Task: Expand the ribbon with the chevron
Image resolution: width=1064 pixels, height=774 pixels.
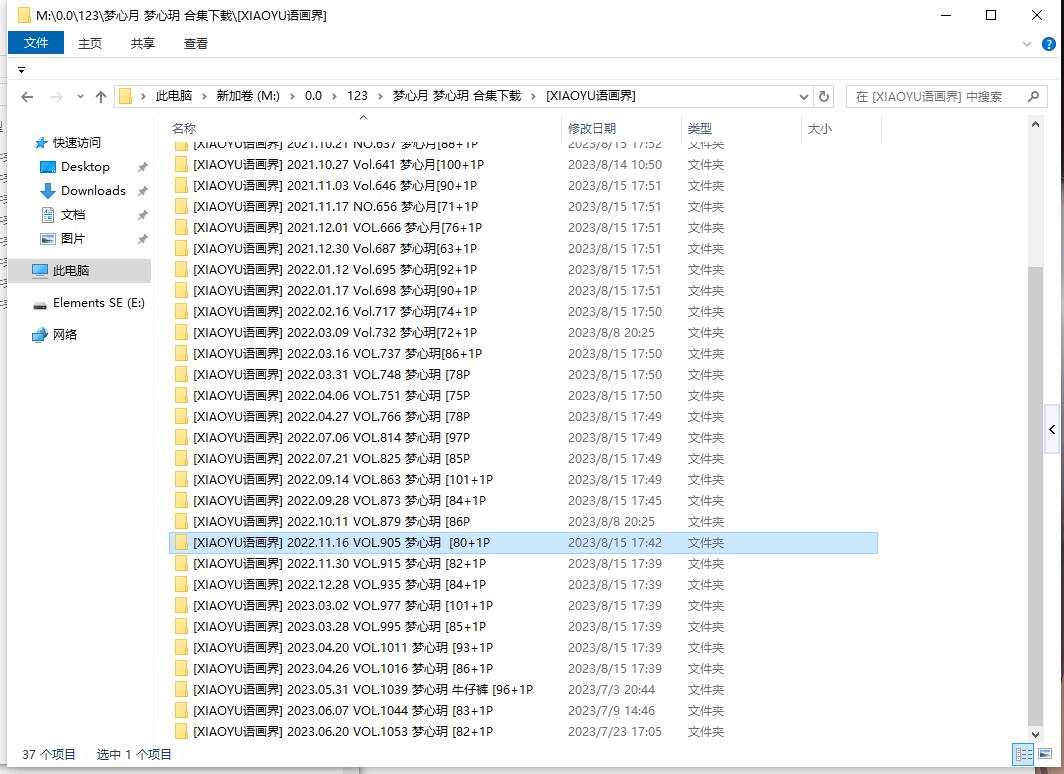Action: pyautogui.click(x=1027, y=44)
